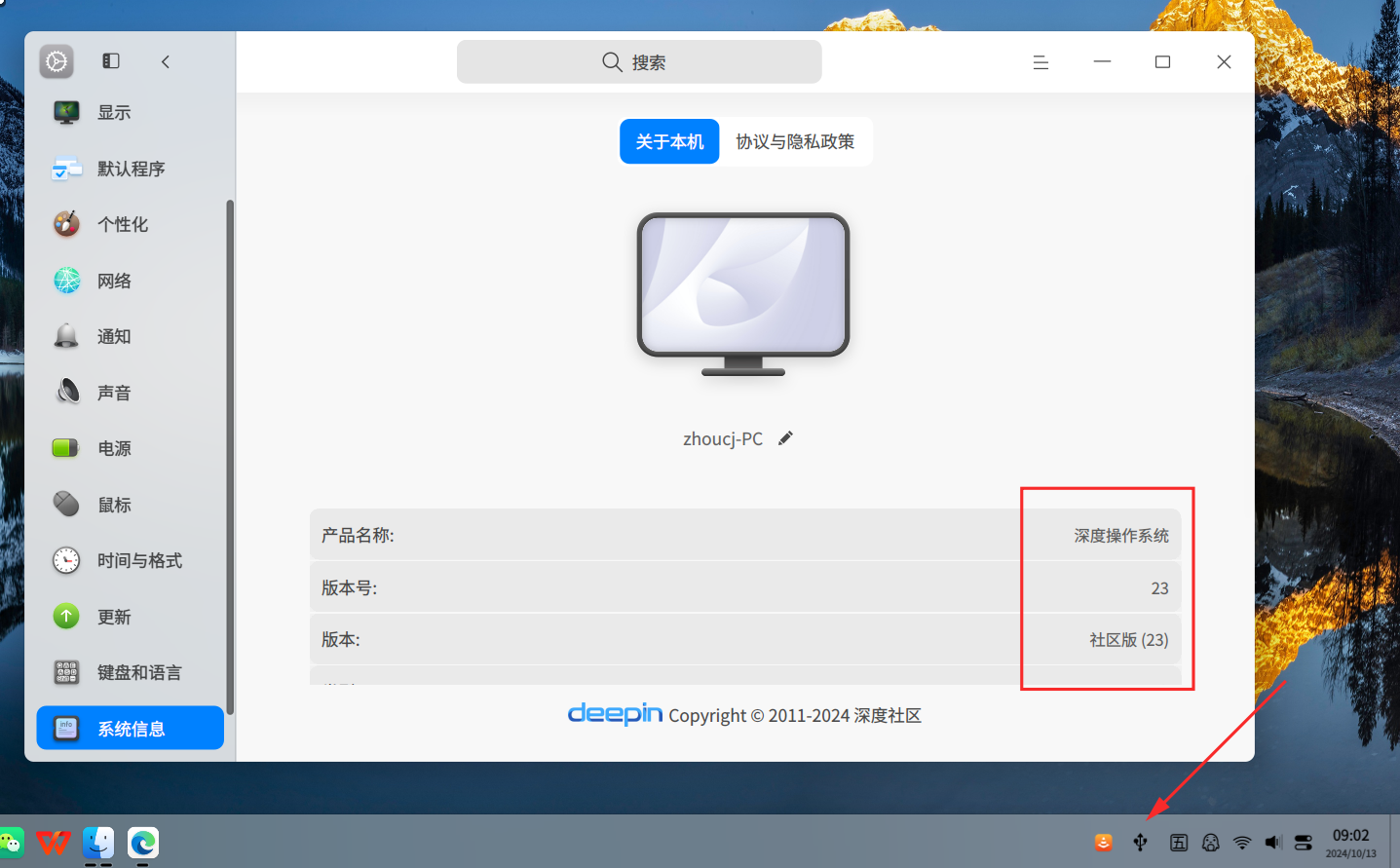The width and height of the screenshot is (1400, 868).
Task: Open 默认程序 default applications settings
Action: (130, 169)
